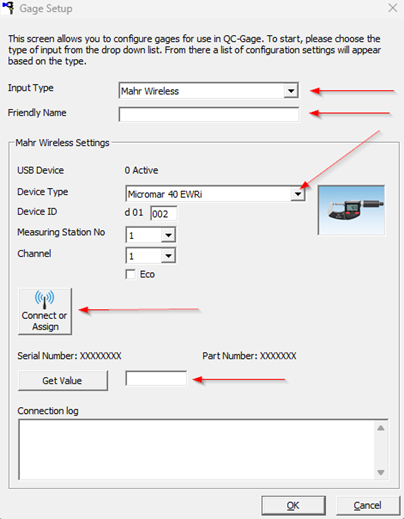Screen dimensions: 404x519
Task: Click the Micromar 40 EWRi selection text
Action: (x=165, y=194)
